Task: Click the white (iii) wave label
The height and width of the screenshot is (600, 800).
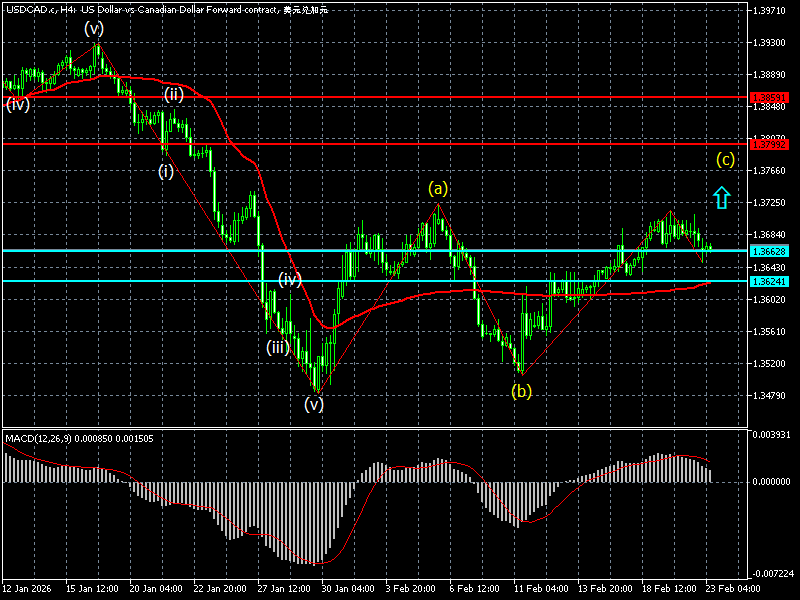Action: coord(278,347)
